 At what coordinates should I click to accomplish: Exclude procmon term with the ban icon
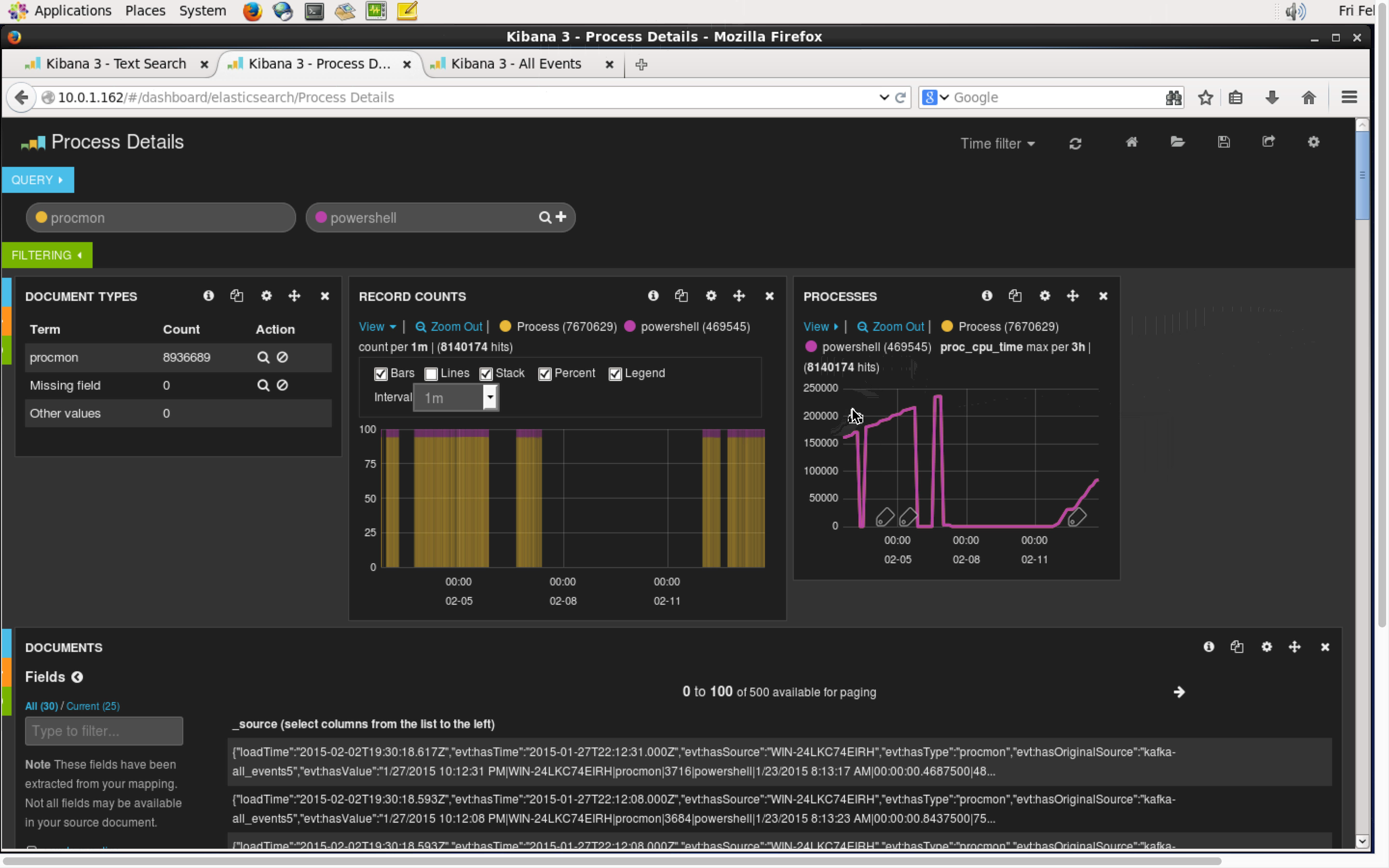(282, 357)
